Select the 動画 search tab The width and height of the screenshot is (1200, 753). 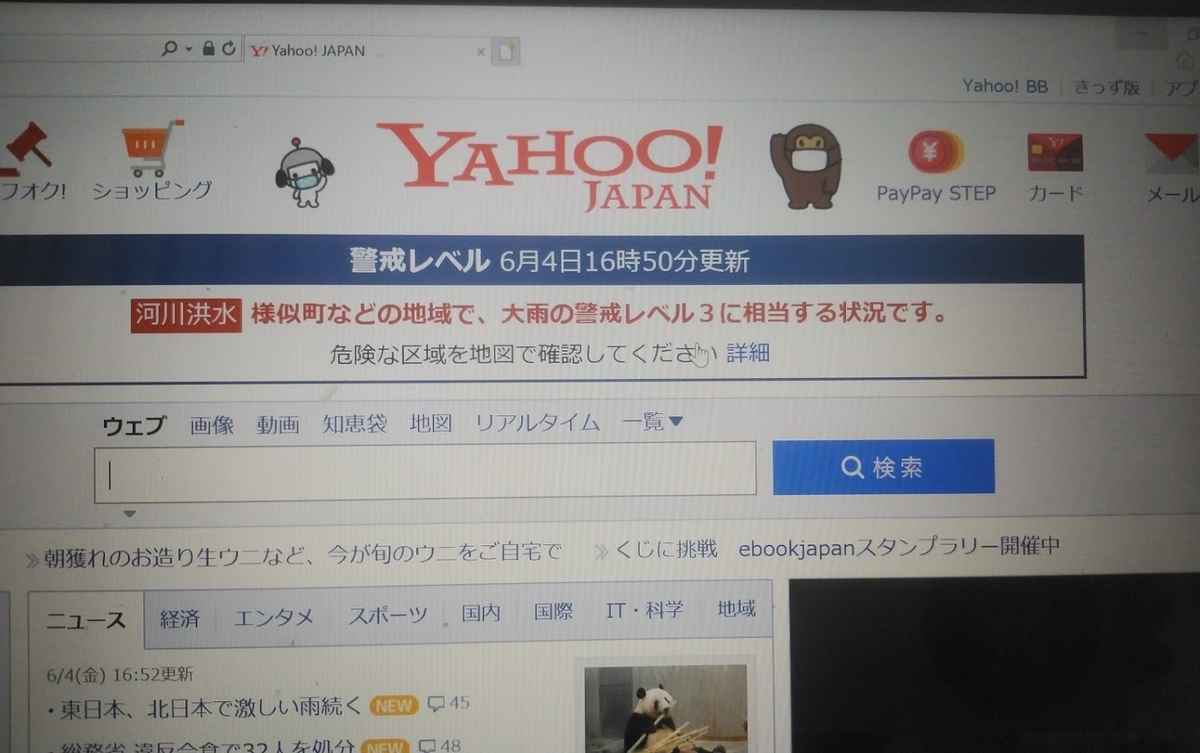point(278,425)
